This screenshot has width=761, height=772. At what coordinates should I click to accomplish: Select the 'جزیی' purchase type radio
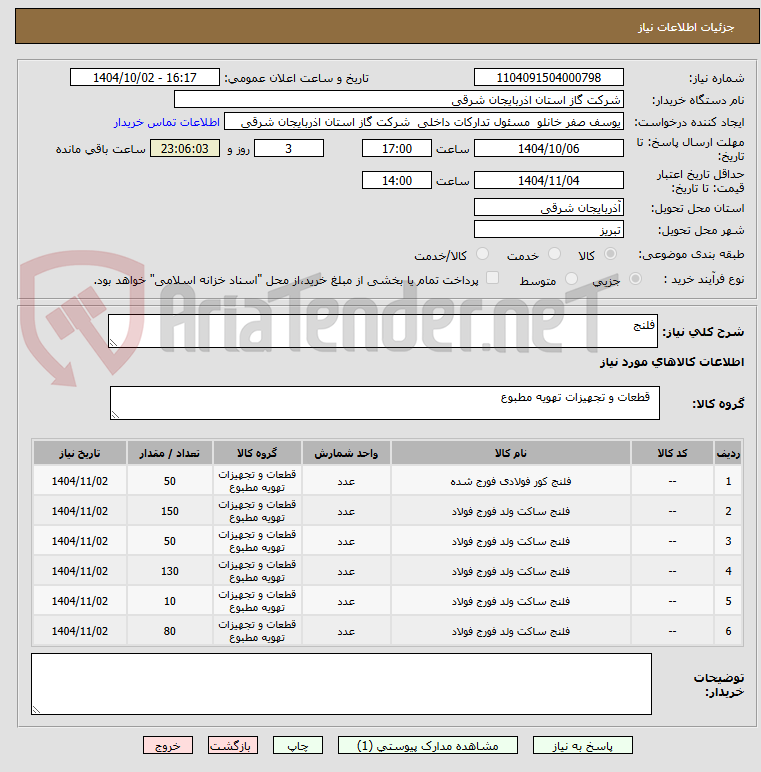click(635, 279)
